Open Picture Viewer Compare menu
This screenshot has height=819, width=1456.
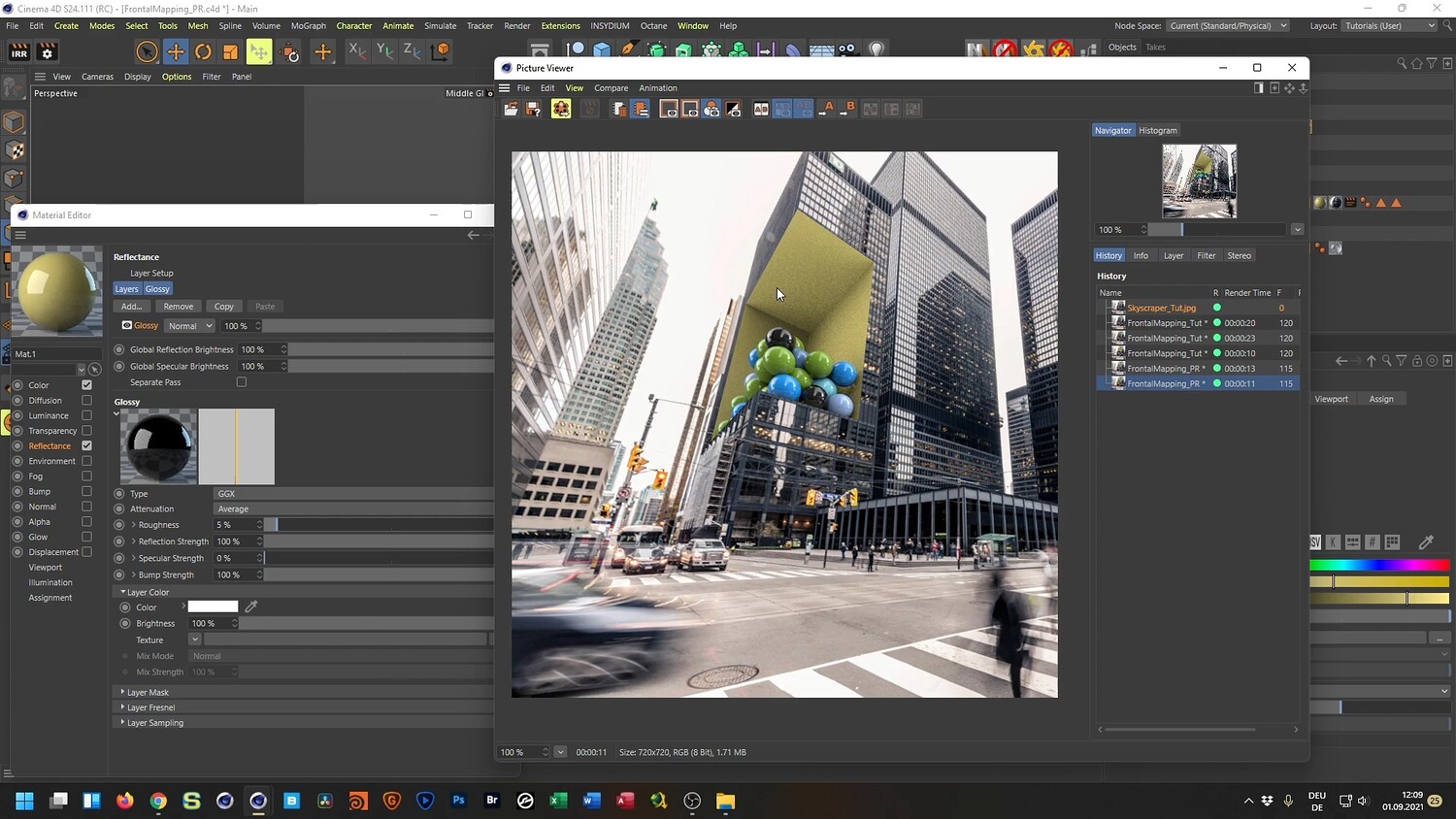click(x=611, y=88)
